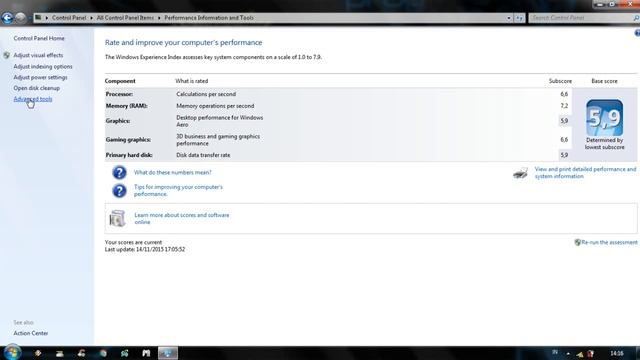The image size is (640, 360).
Task: Open the Windows Start menu orb
Action: click(x=12, y=353)
